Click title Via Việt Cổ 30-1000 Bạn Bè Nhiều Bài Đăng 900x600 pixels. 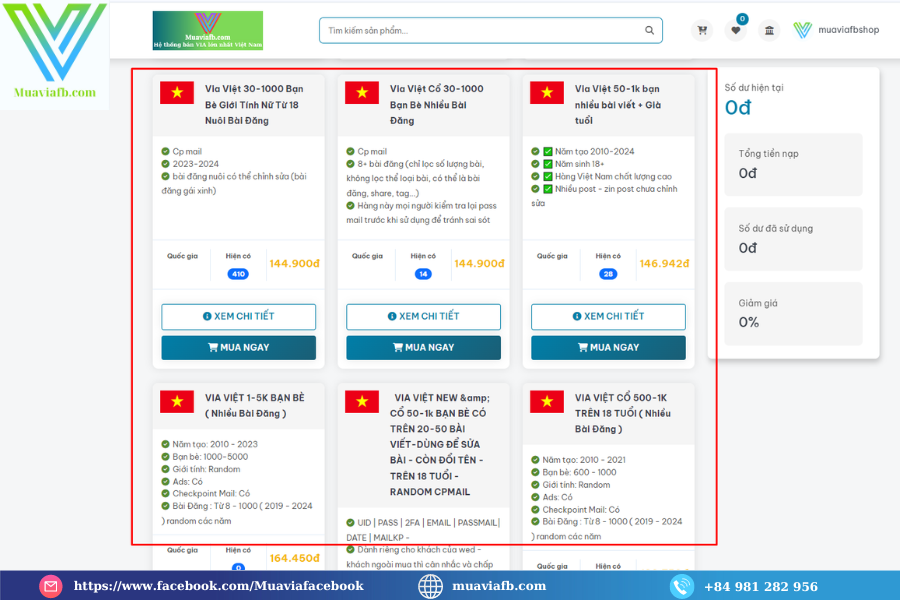(x=437, y=104)
